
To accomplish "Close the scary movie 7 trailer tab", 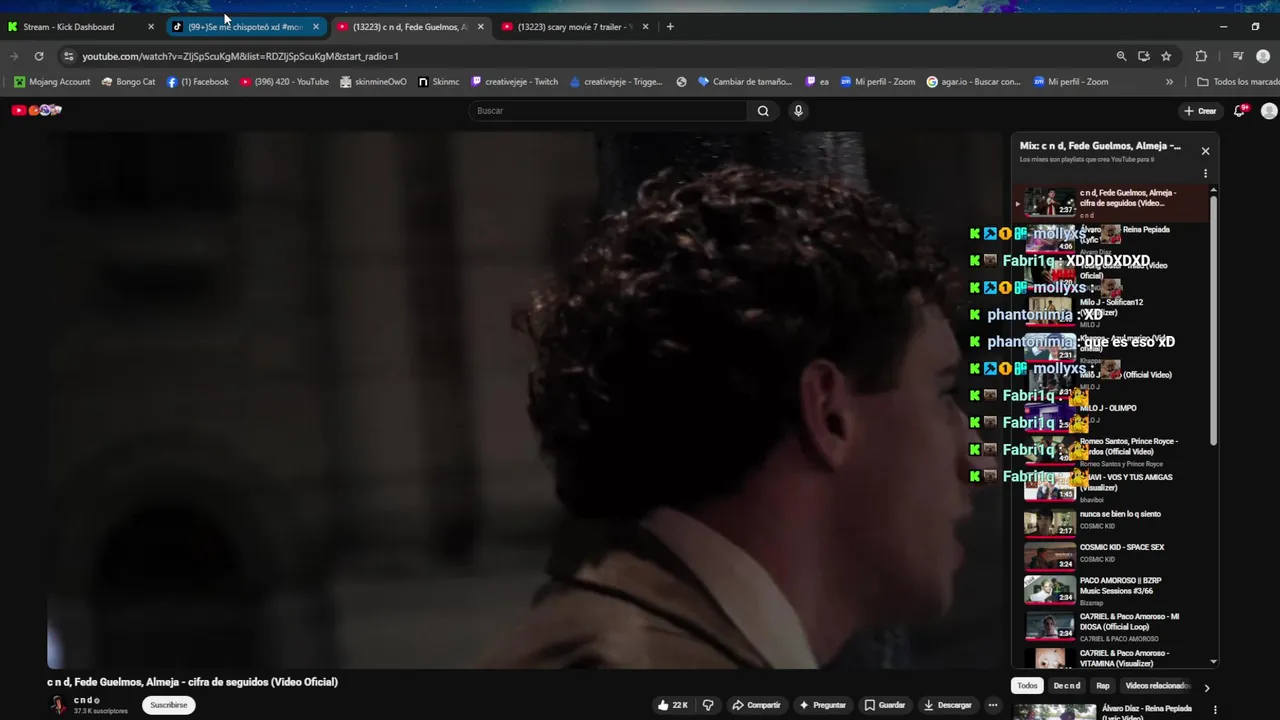I will (x=645, y=27).
